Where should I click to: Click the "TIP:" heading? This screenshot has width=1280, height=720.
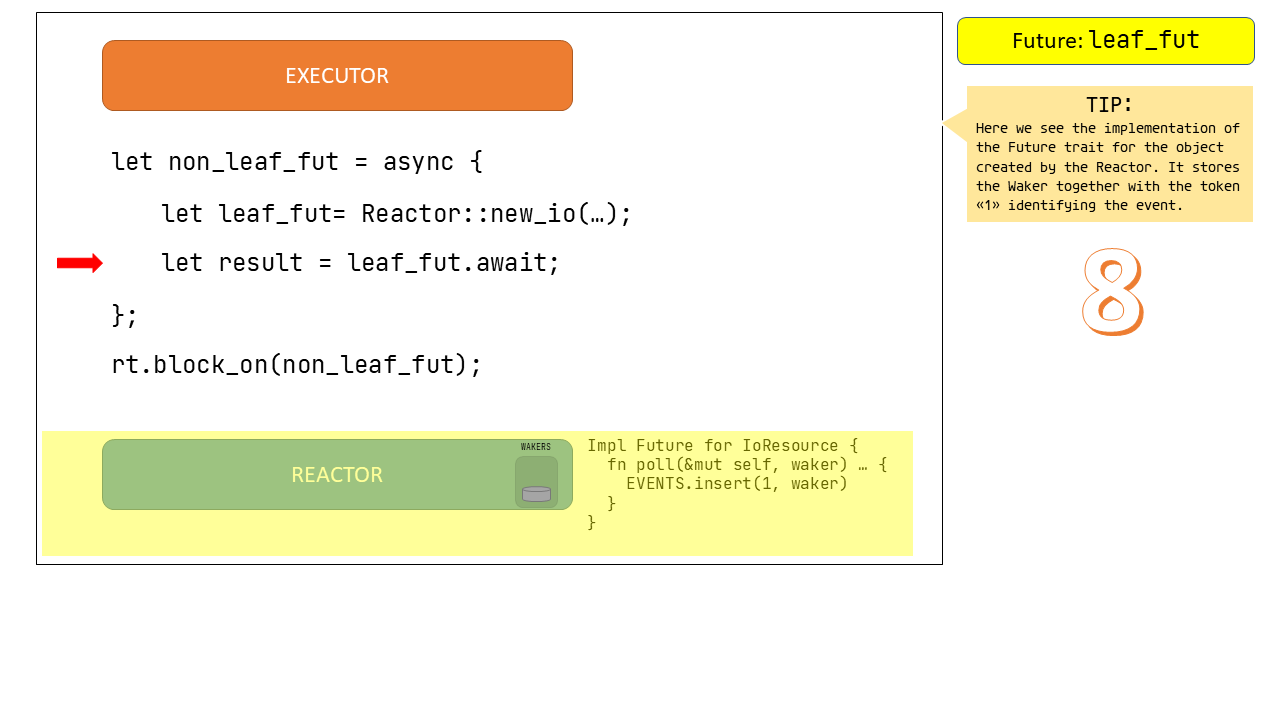(1109, 104)
